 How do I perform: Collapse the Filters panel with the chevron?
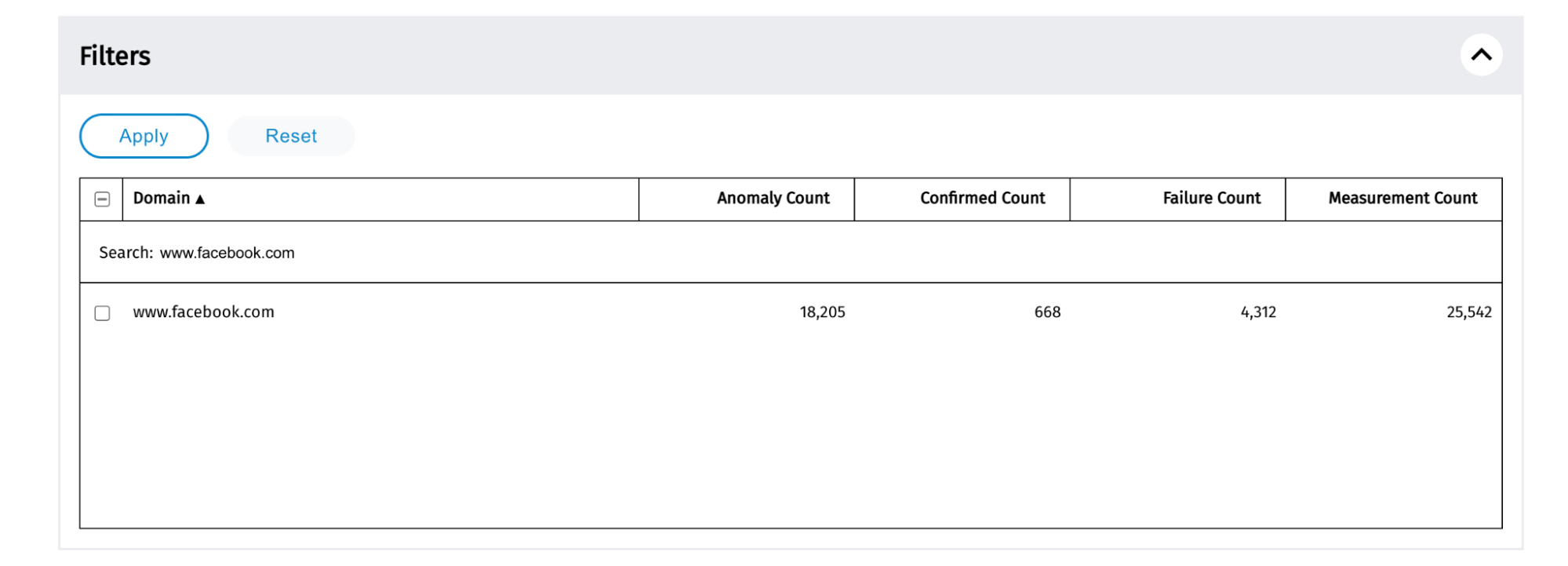pos(1481,55)
